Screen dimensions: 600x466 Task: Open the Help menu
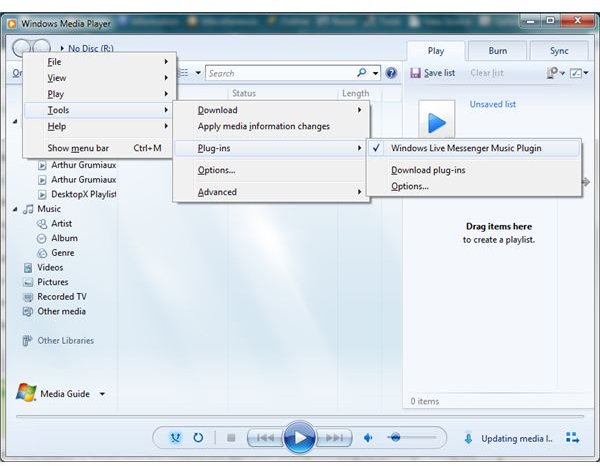100,126
